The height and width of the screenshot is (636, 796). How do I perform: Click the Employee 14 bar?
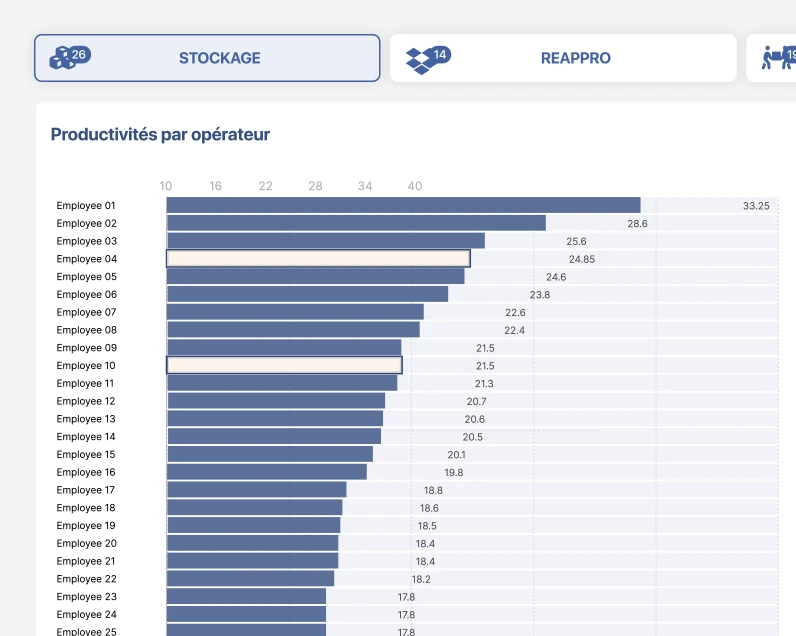click(x=274, y=437)
